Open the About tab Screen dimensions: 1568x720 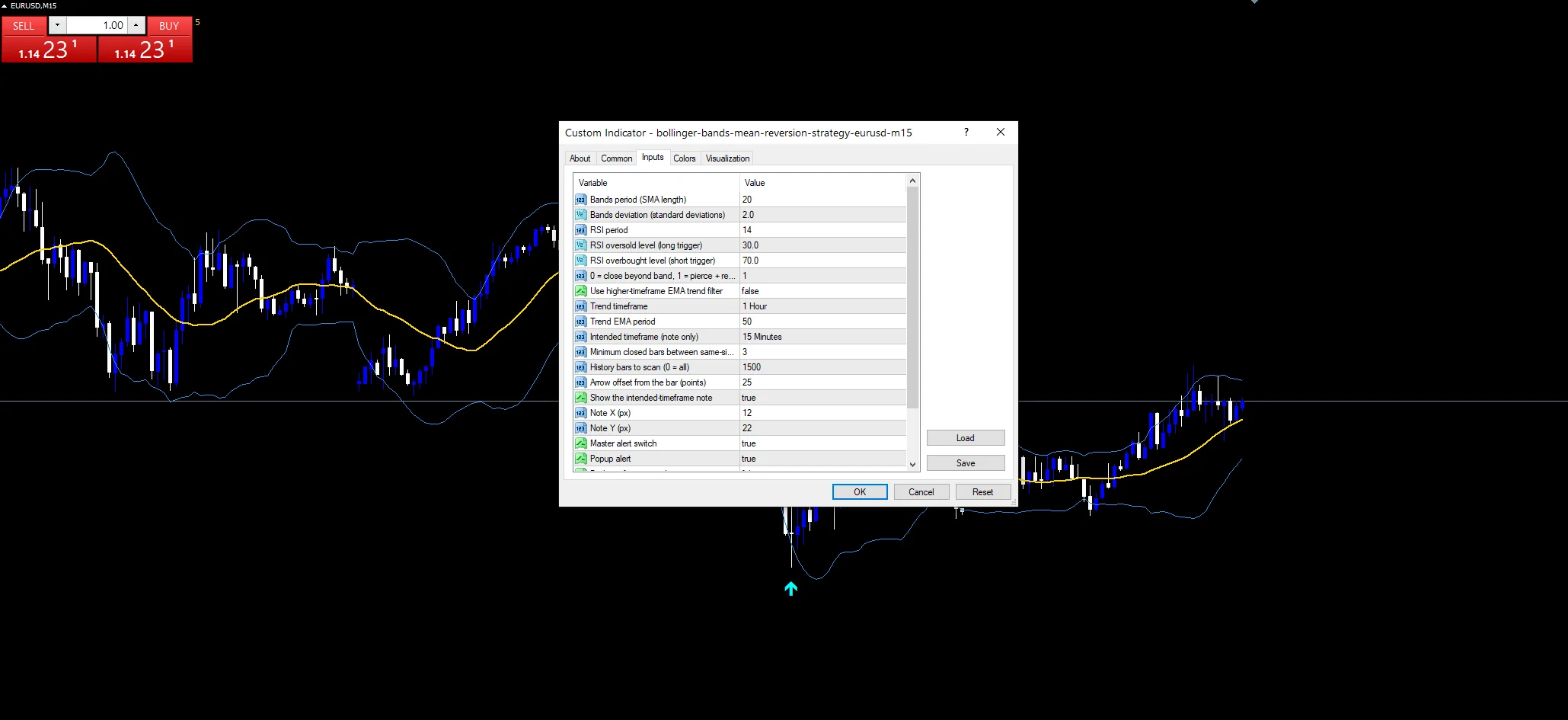tap(580, 158)
